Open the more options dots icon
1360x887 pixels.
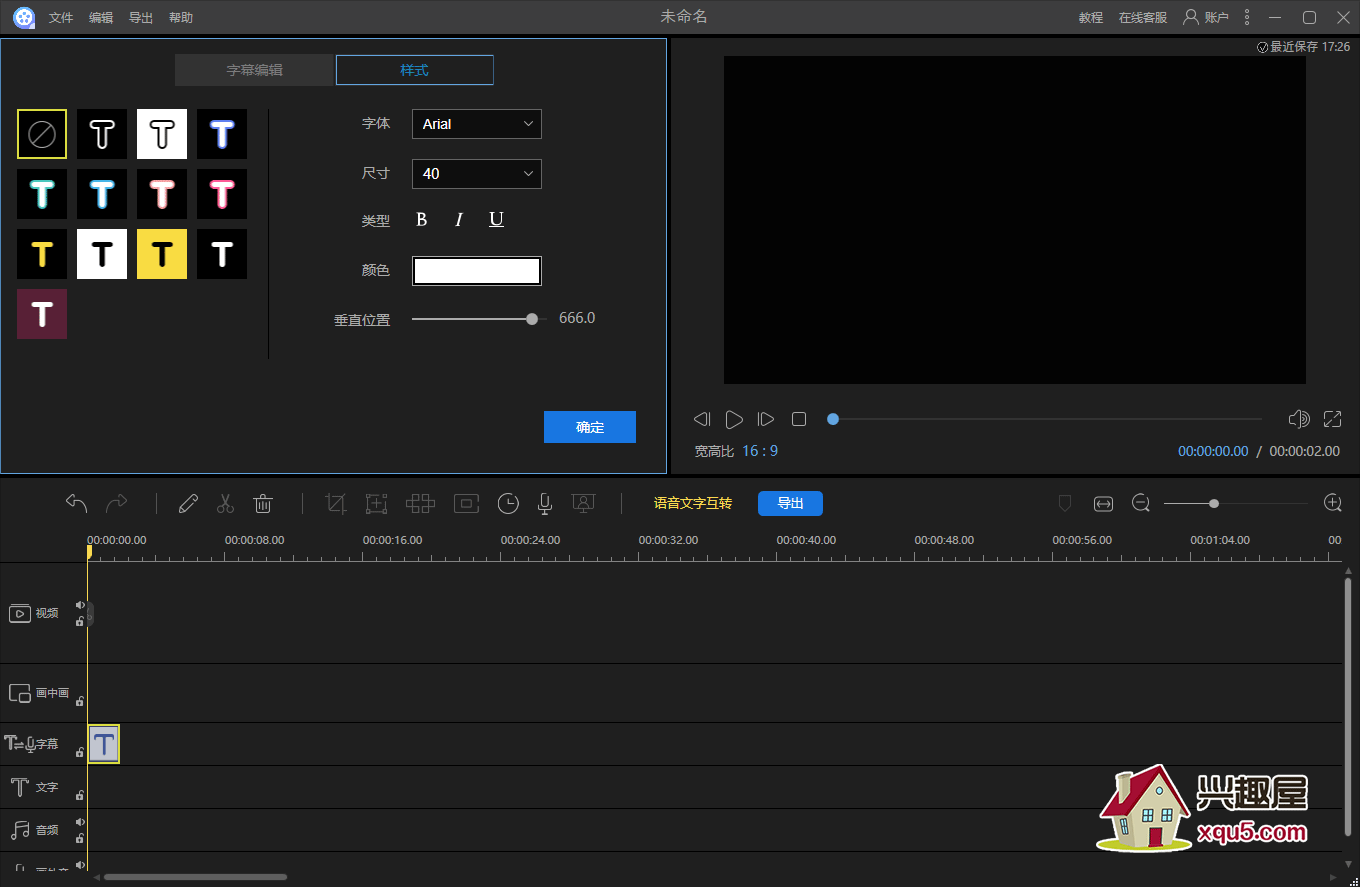pos(1246,17)
